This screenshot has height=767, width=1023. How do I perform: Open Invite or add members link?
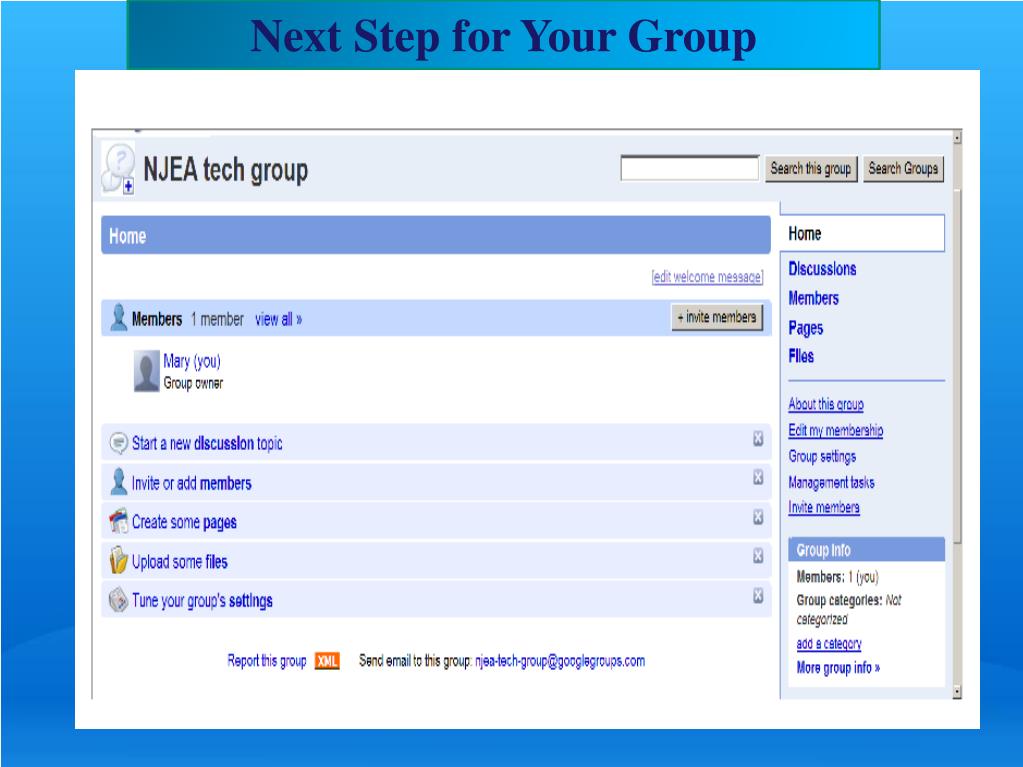[x=191, y=483]
